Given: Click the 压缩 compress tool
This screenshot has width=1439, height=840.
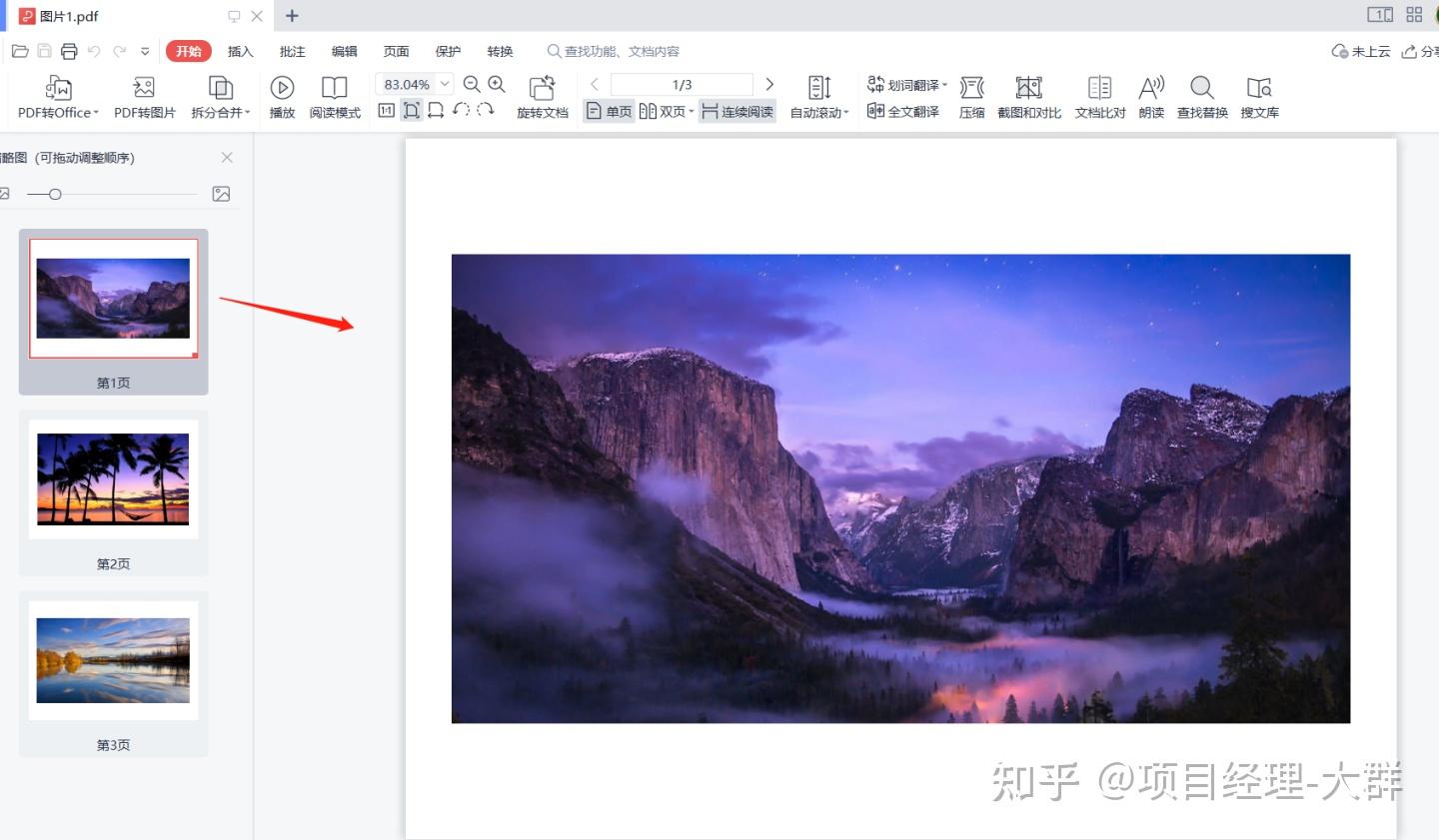Looking at the screenshot, I should (x=972, y=98).
